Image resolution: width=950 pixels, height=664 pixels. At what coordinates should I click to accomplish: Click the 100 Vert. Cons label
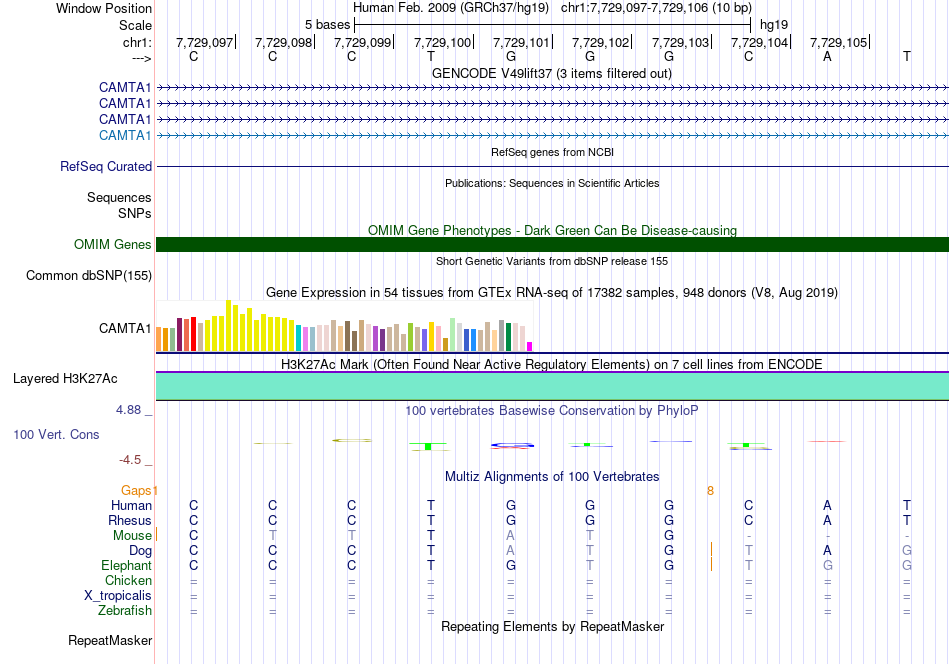[x=56, y=434]
